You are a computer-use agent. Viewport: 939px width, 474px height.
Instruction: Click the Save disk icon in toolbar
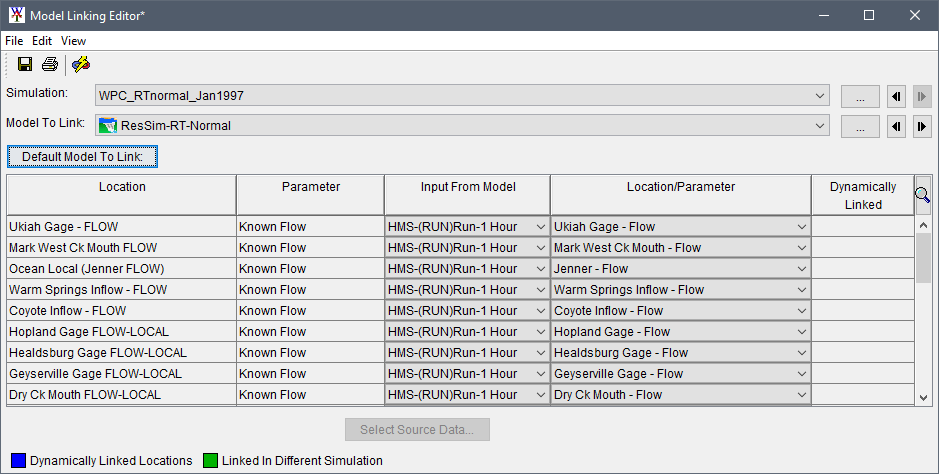click(25, 65)
